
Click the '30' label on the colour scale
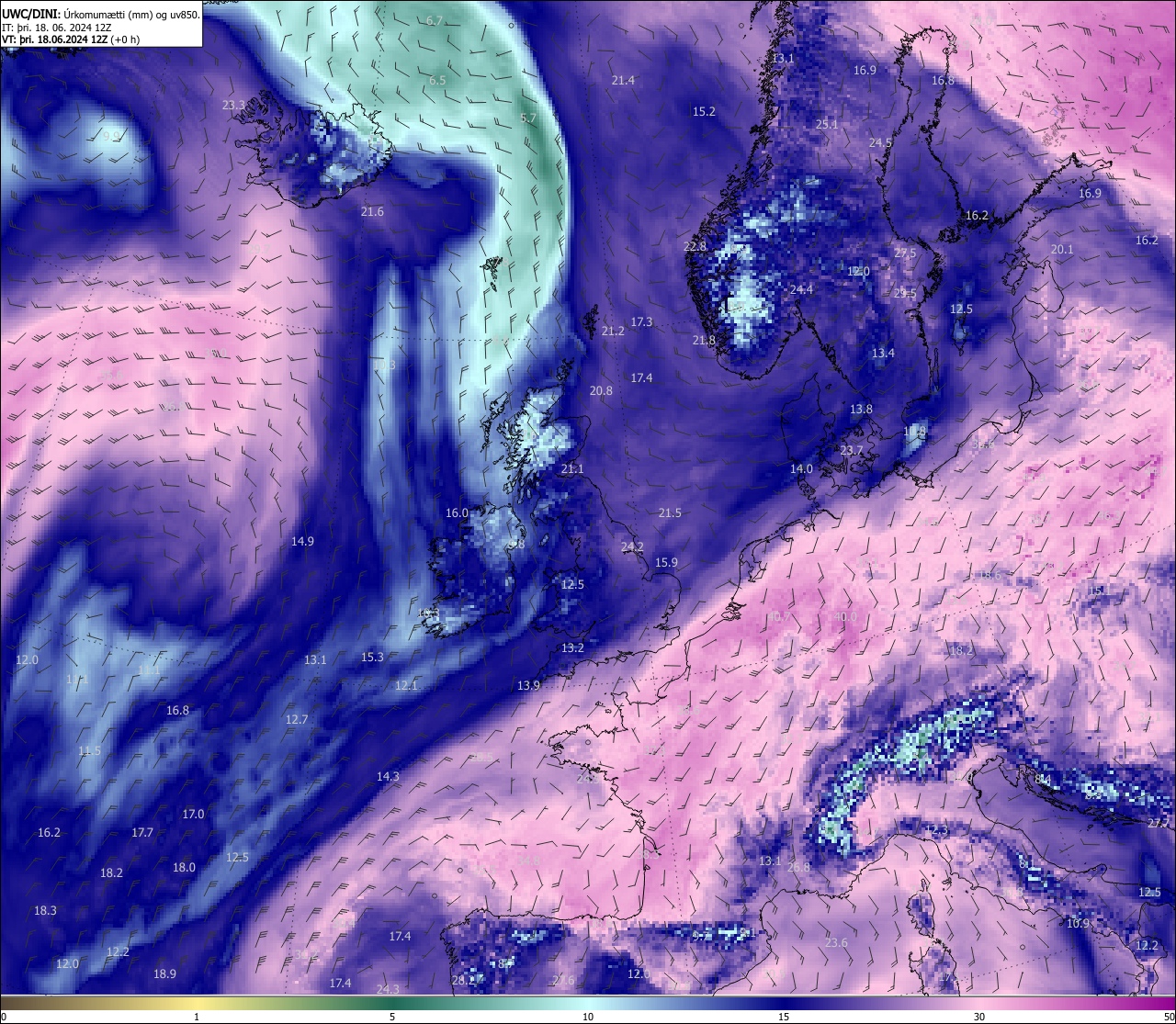(x=979, y=1017)
